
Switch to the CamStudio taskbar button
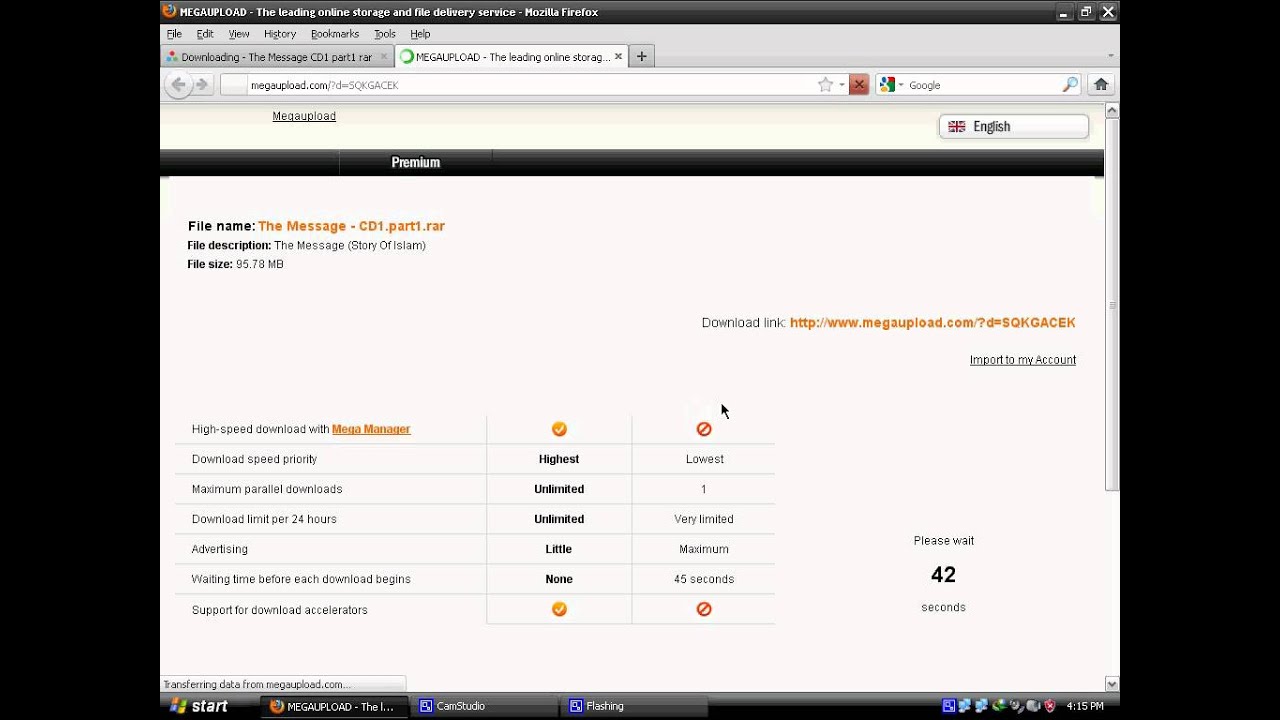tap(484, 706)
